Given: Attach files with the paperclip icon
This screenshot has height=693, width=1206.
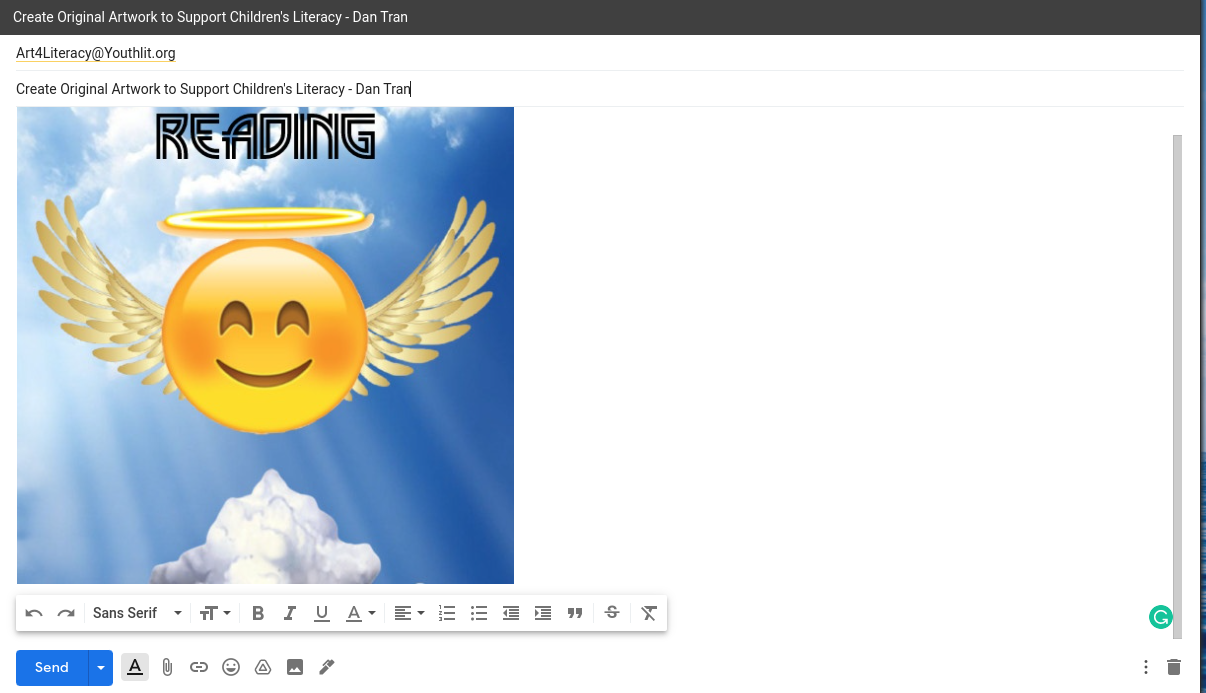Looking at the screenshot, I should tap(167, 667).
